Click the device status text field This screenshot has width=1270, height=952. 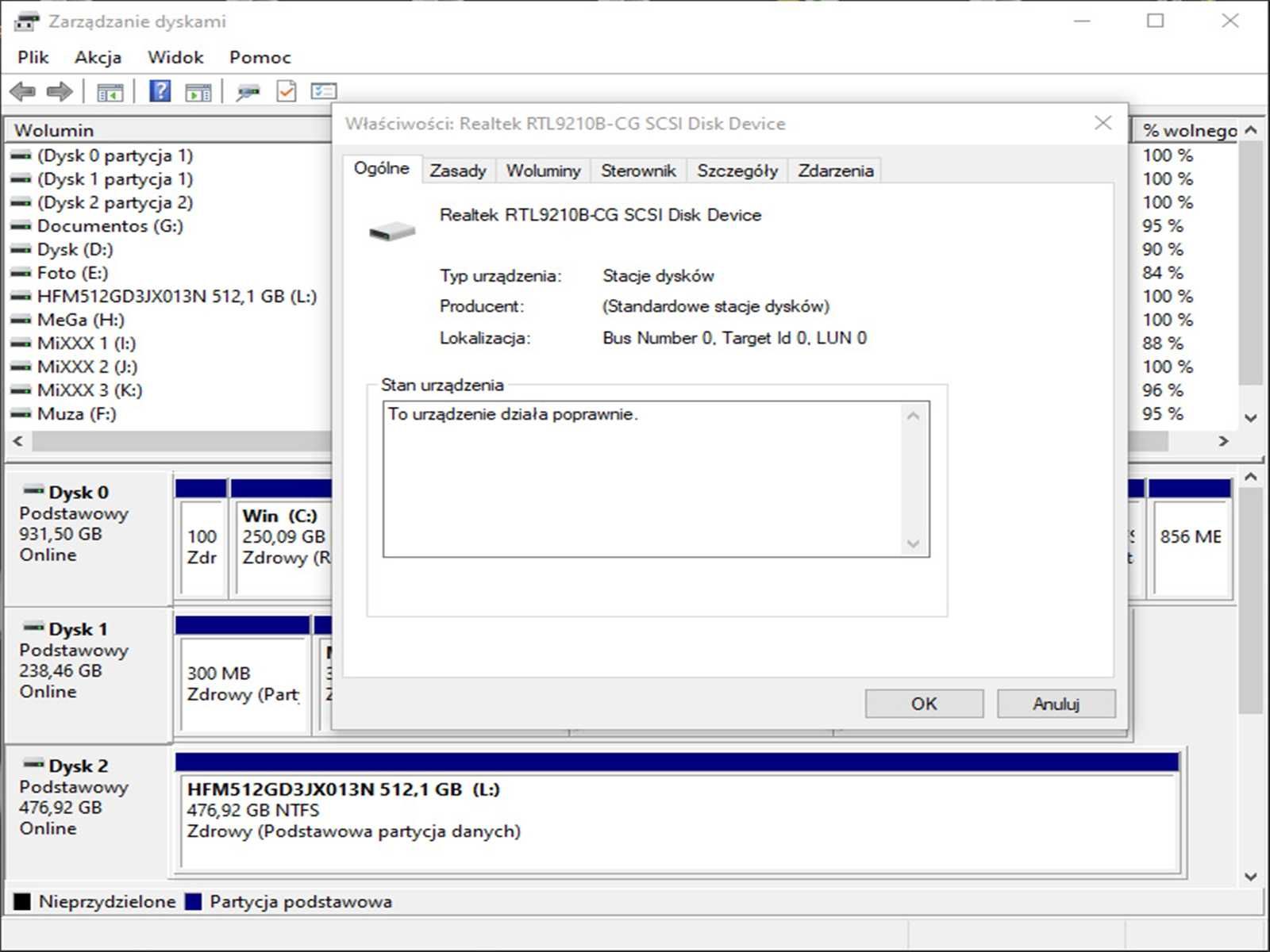pyautogui.click(x=656, y=479)
